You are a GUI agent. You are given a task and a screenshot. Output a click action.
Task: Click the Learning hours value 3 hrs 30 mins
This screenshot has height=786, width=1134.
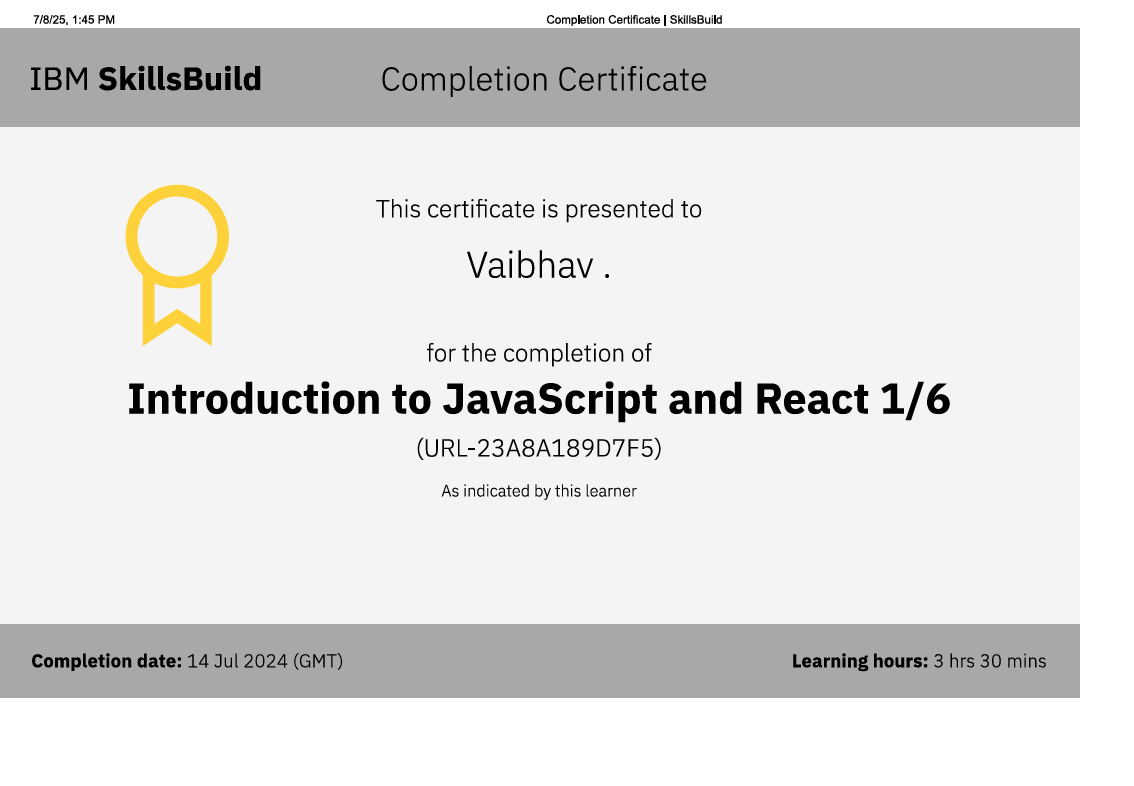[989, 661]
